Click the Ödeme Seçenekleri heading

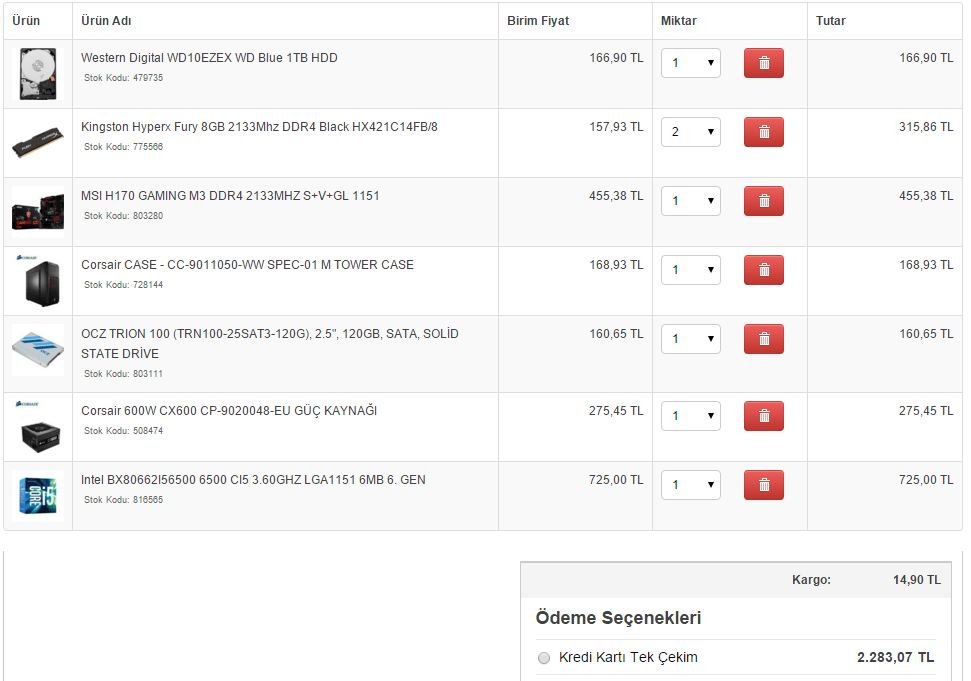618,618
